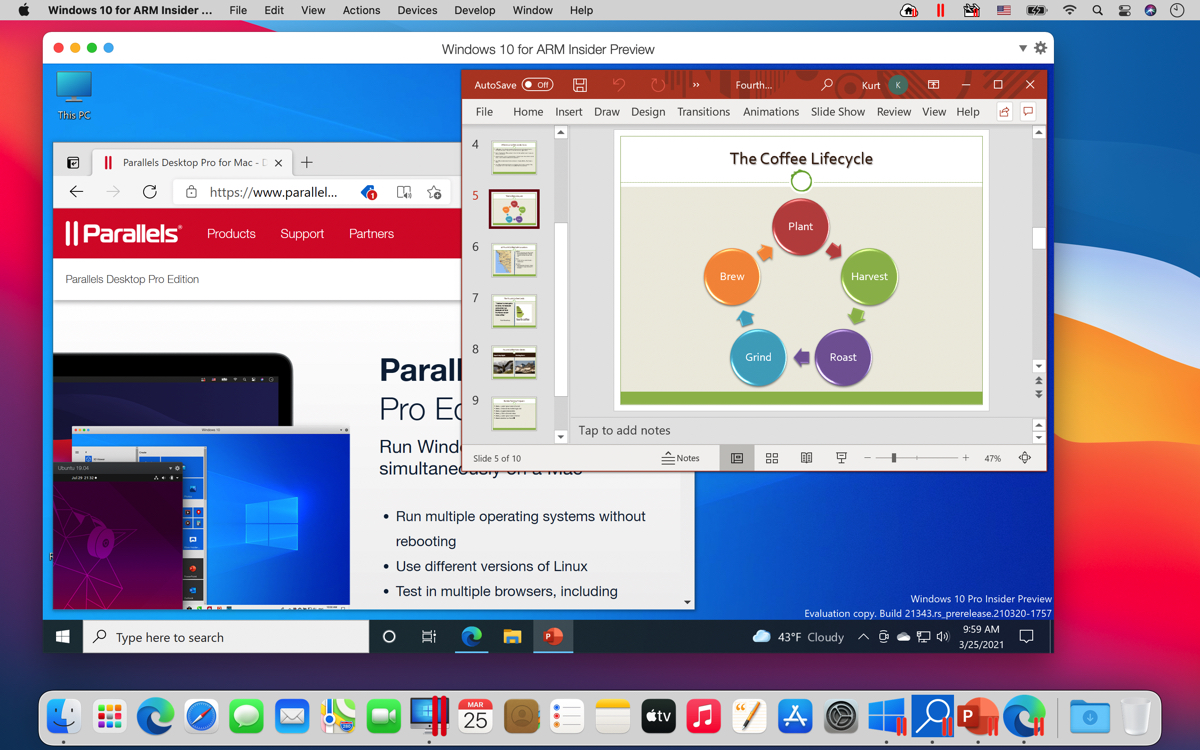This screenshot has height=750, width=1200.
Task: Open the Draw ribbon tab
Action: point(607,112)
